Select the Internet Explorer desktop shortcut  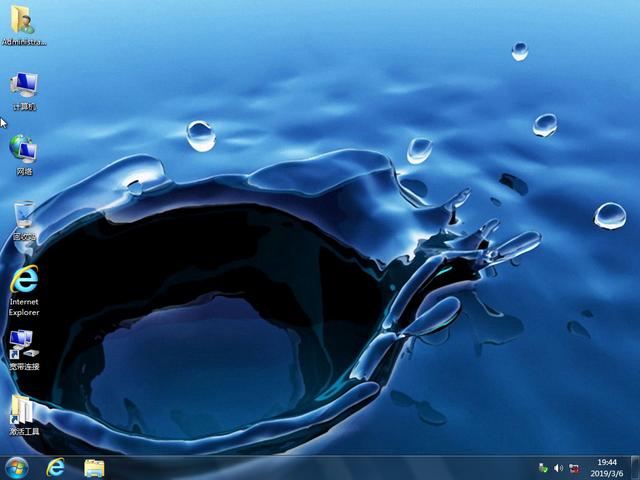pos(24,291)
